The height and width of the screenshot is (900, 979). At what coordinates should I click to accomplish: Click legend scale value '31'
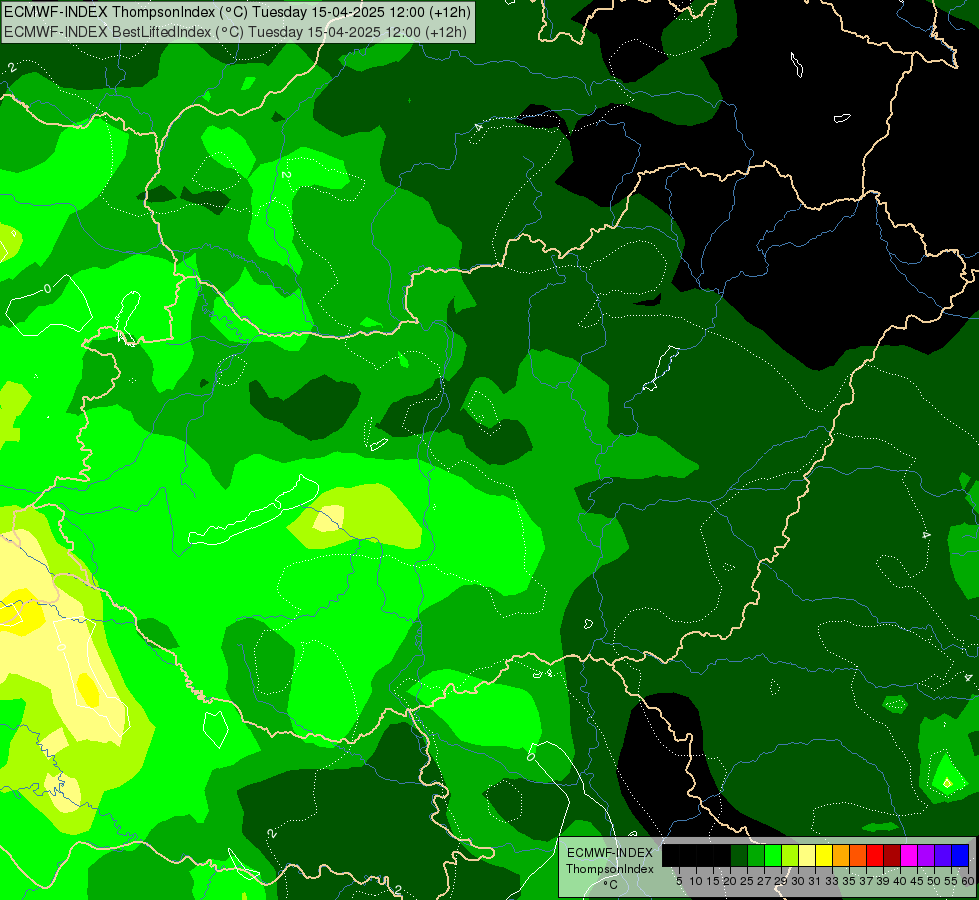815,881
